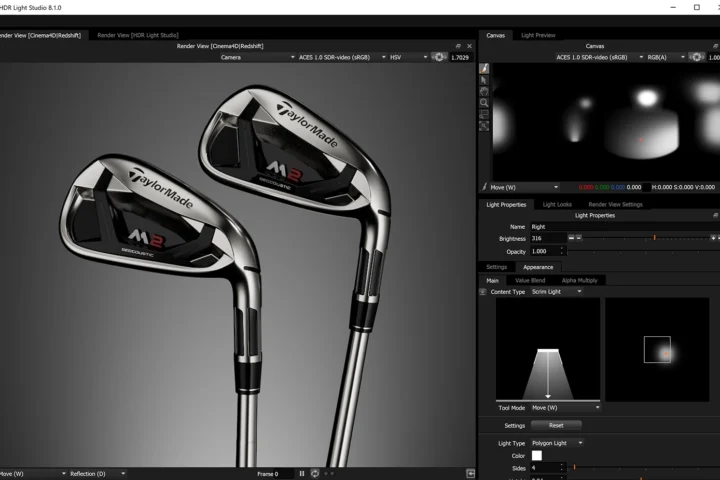The height and width of the screenshot is (480, 720).
Task: Click the single-minus brightness decrease button
Action: click(579, 238)
